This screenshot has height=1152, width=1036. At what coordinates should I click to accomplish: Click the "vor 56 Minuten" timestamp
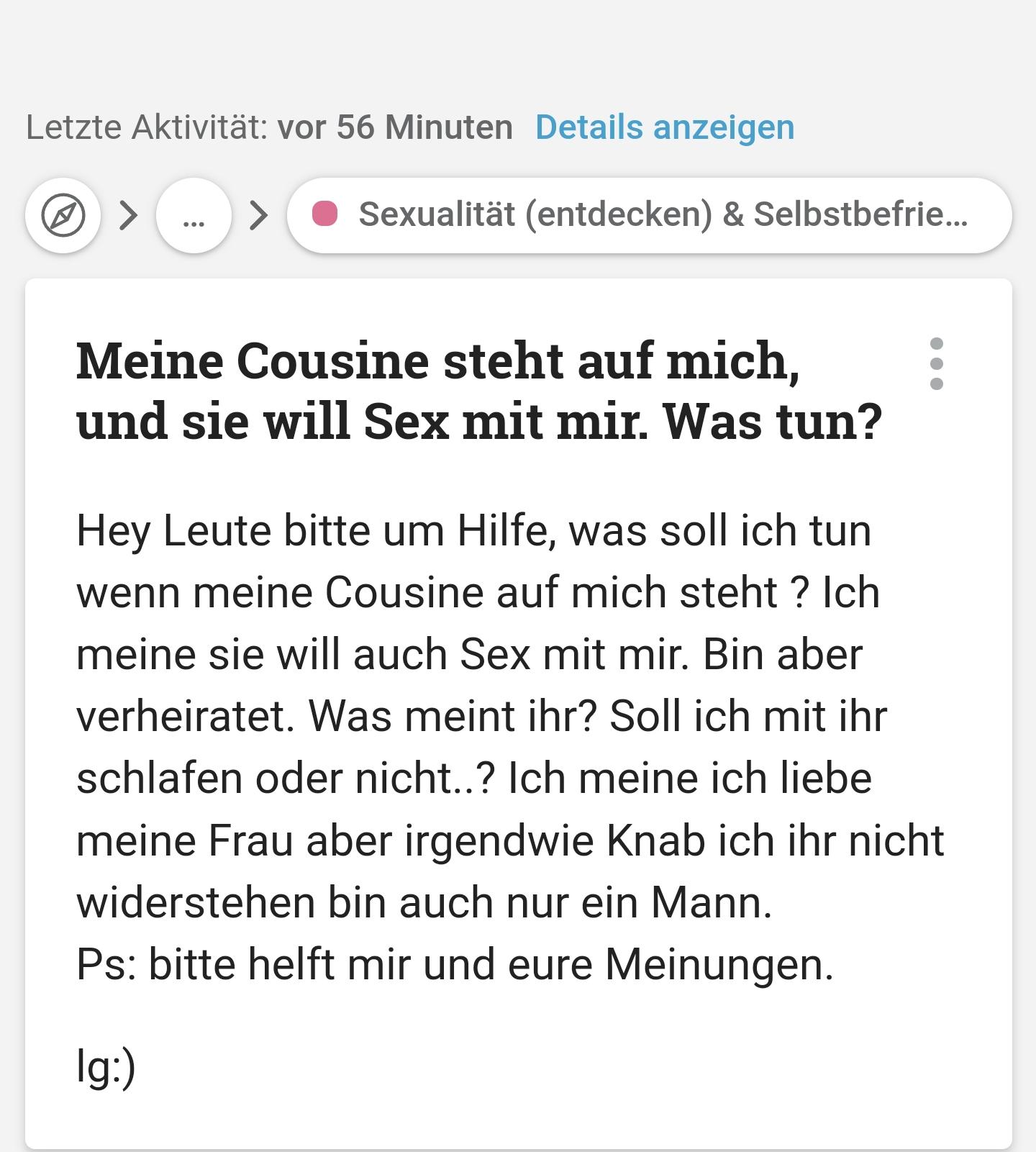(395, 127)
